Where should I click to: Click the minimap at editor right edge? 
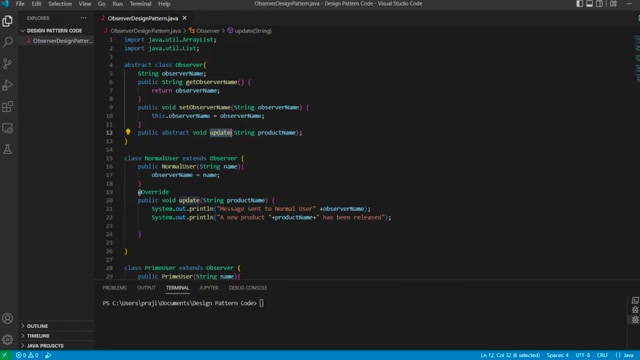click(637, 58)
